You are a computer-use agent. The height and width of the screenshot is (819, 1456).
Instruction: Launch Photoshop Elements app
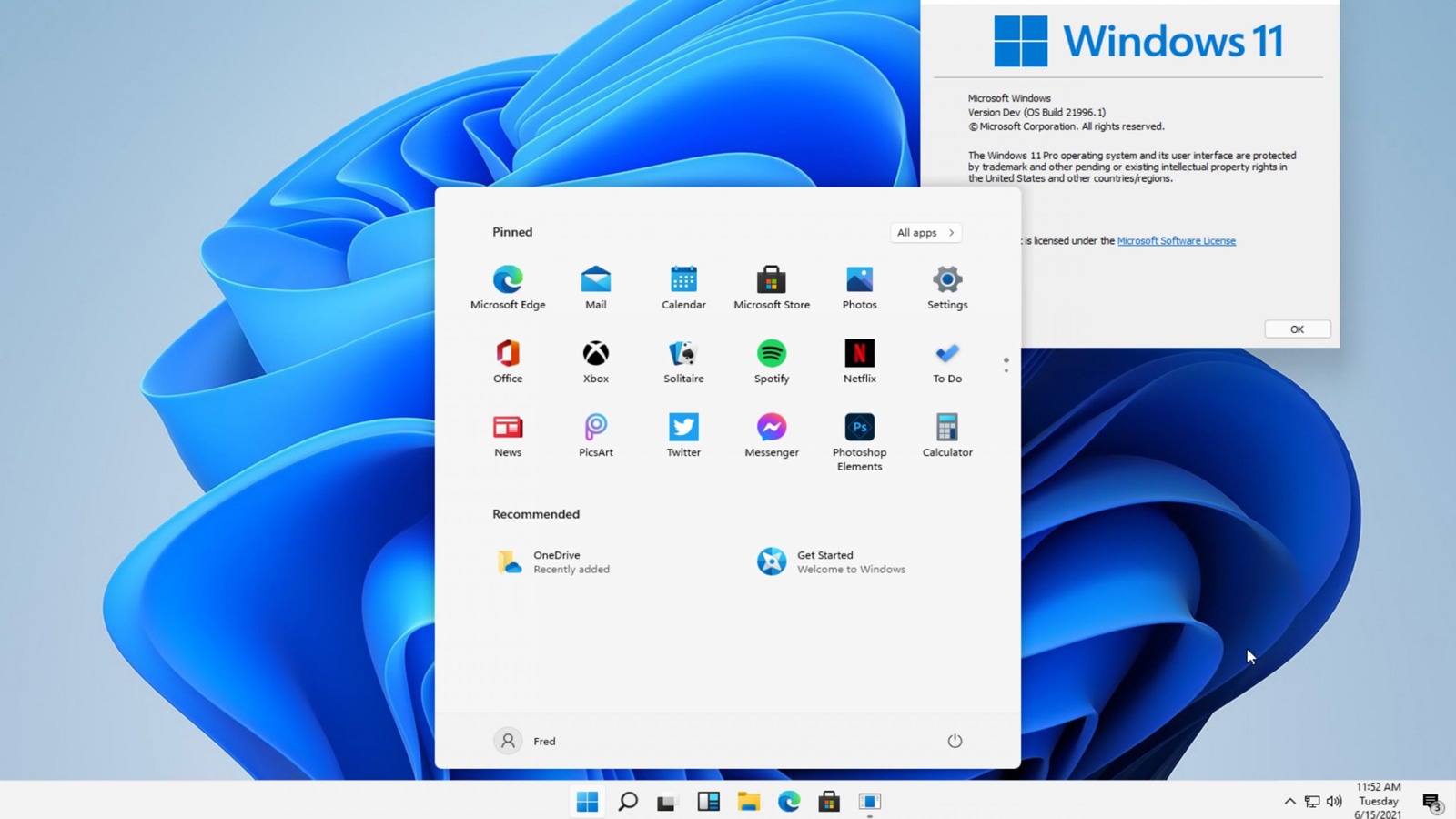coord(859,428)
